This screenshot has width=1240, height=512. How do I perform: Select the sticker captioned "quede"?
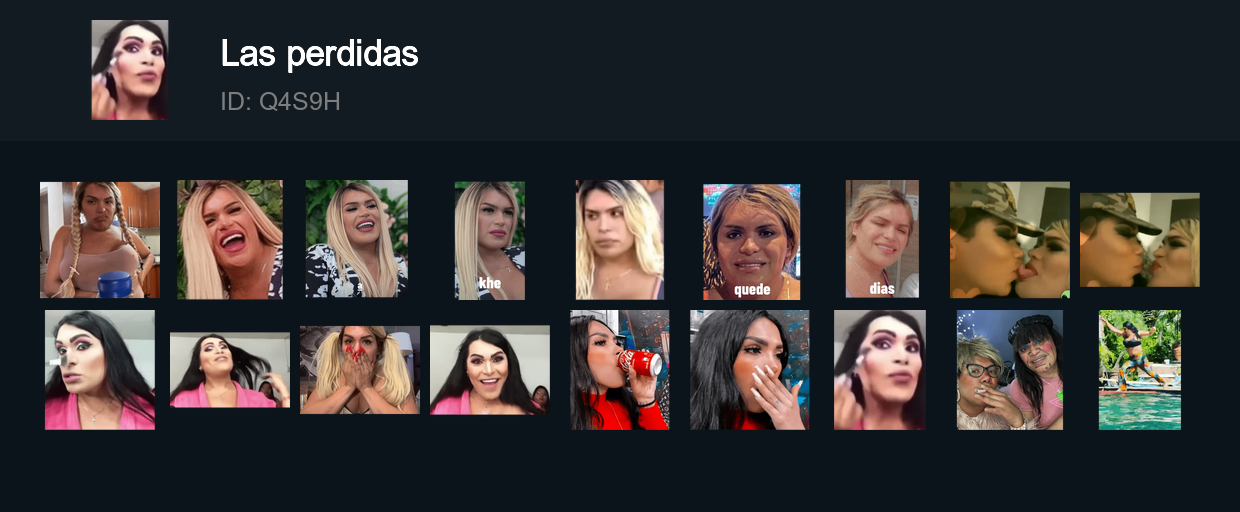pyautogui.click(x=751, y=241)
